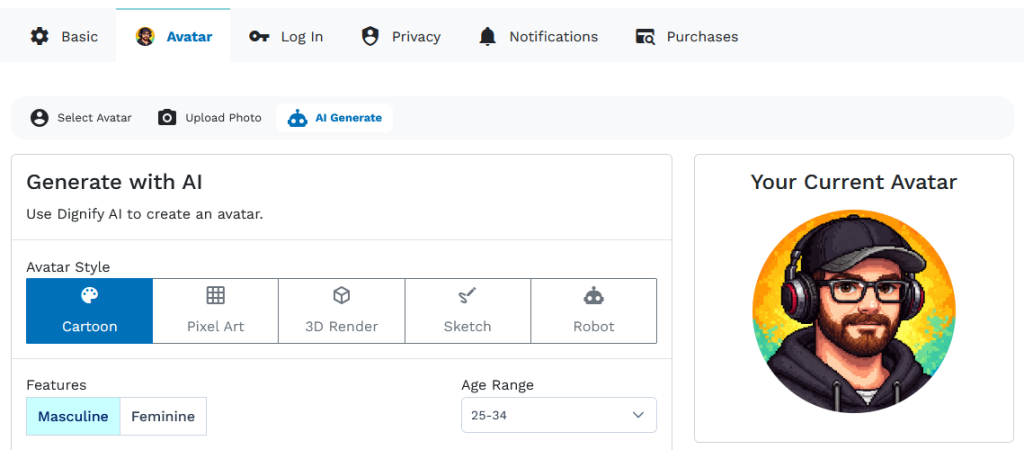The height and width of the screenshot is (450, 1024).
Task: Choose Pixel Art avatar style
Action: click(215, 311)
